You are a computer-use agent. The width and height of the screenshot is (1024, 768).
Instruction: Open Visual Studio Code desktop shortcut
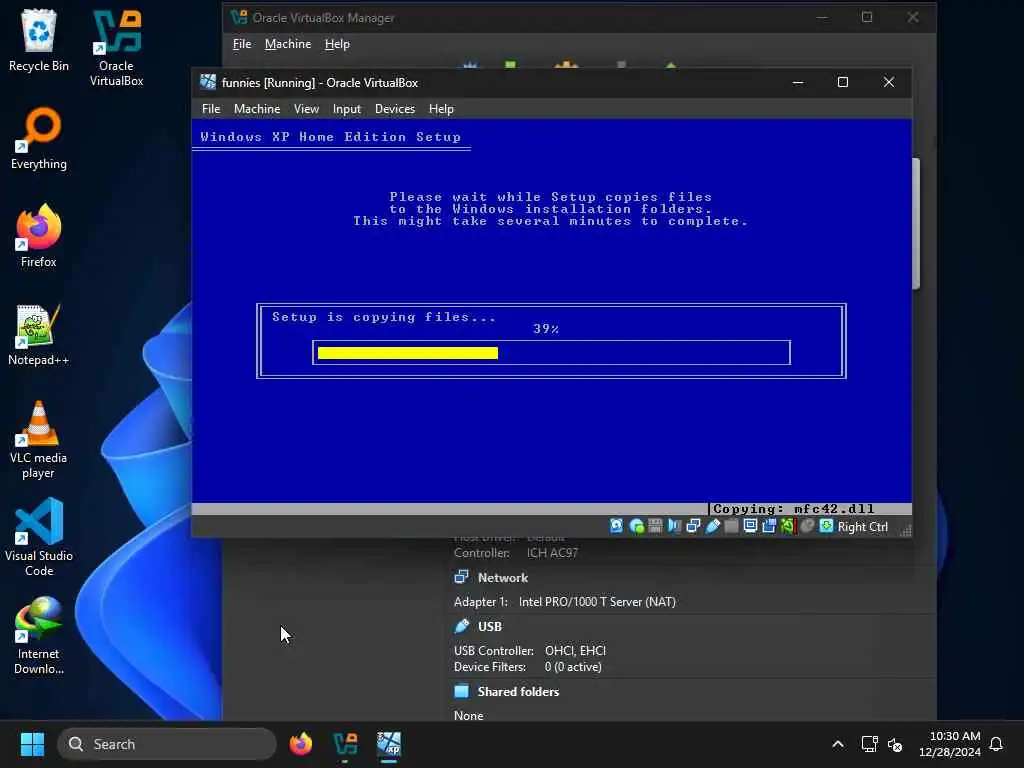click(39, 537)
